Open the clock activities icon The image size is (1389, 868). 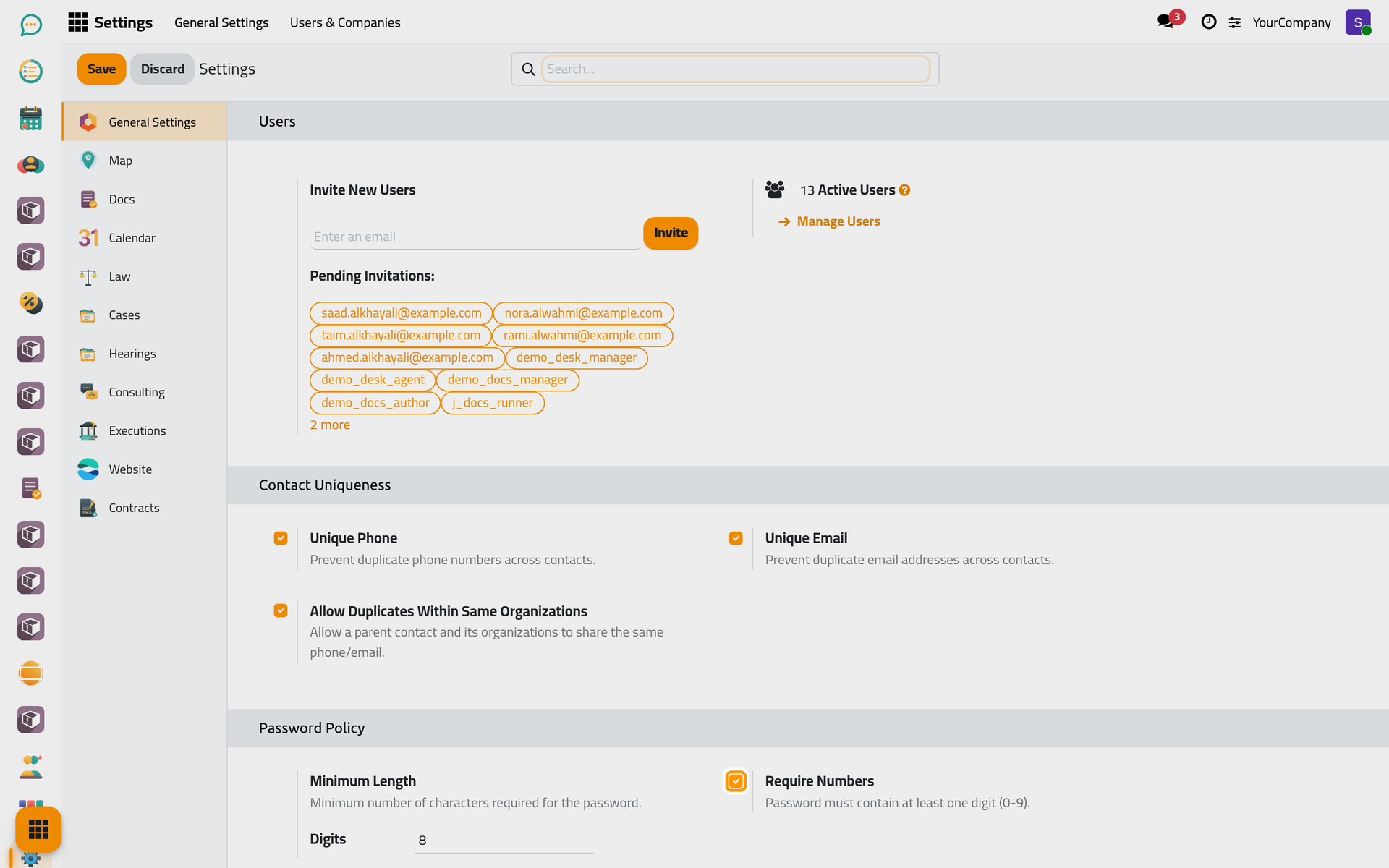pos(1208,22)
